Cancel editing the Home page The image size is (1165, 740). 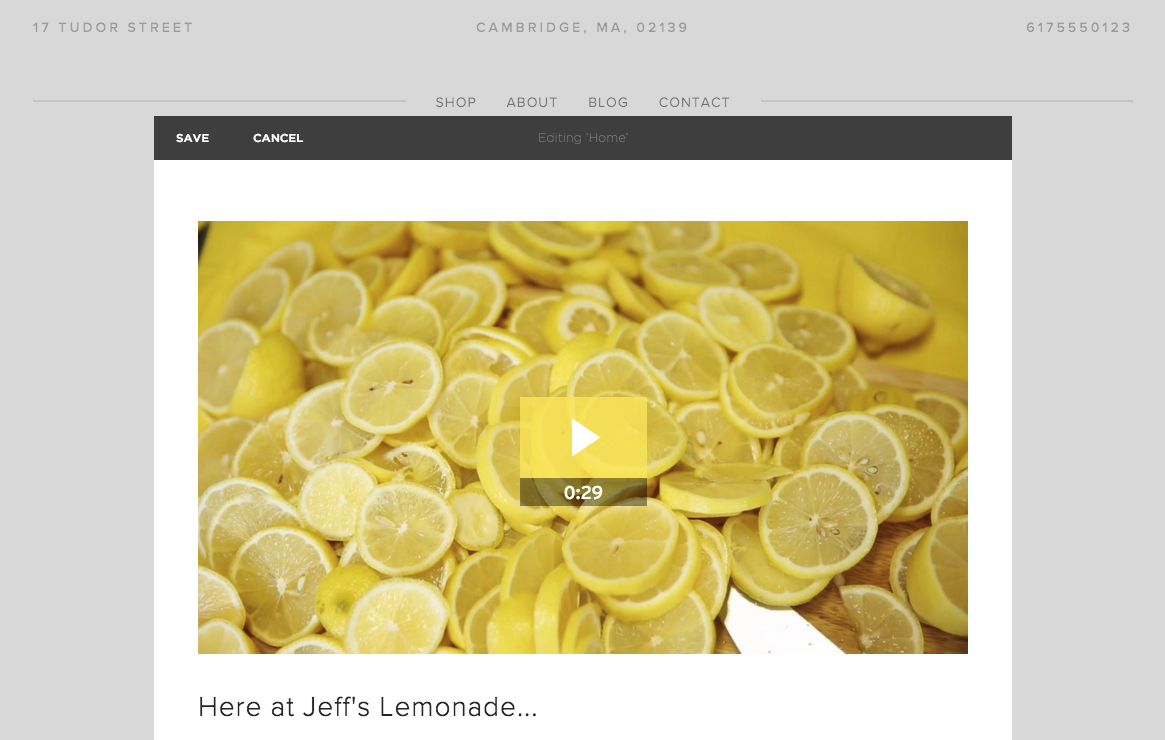(x=278, y=138)
